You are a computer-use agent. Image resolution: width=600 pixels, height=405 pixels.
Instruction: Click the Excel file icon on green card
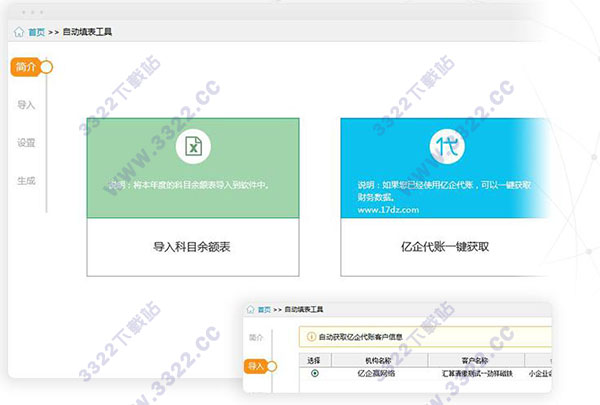(193, 146)
